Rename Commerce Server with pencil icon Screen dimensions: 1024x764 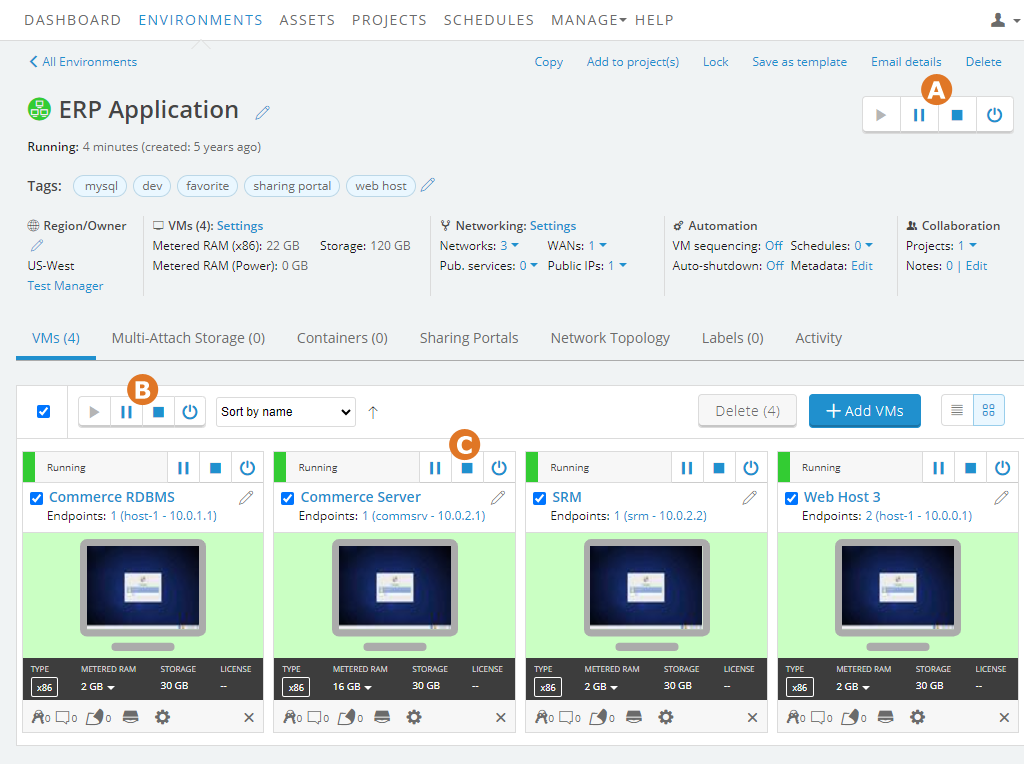click(x=498, y=498)
